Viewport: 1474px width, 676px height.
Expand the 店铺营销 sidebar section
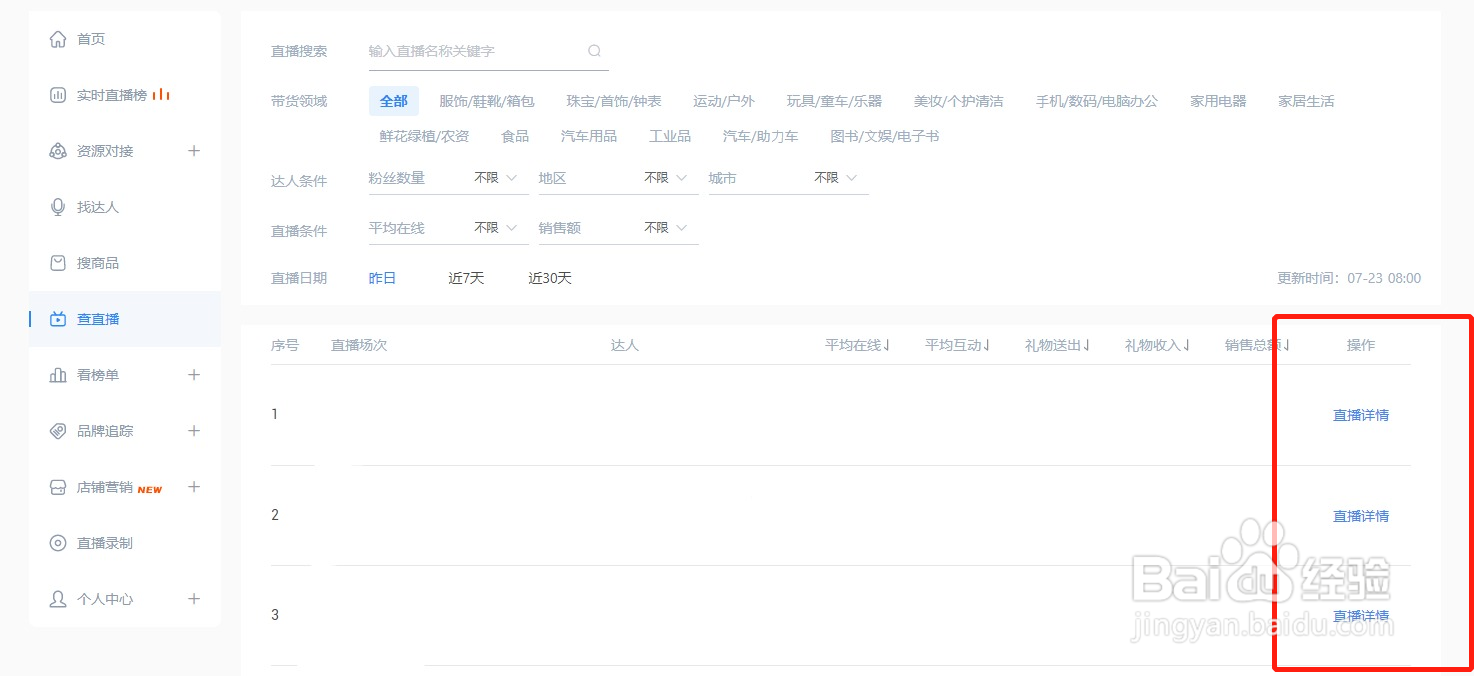point(194,487)
